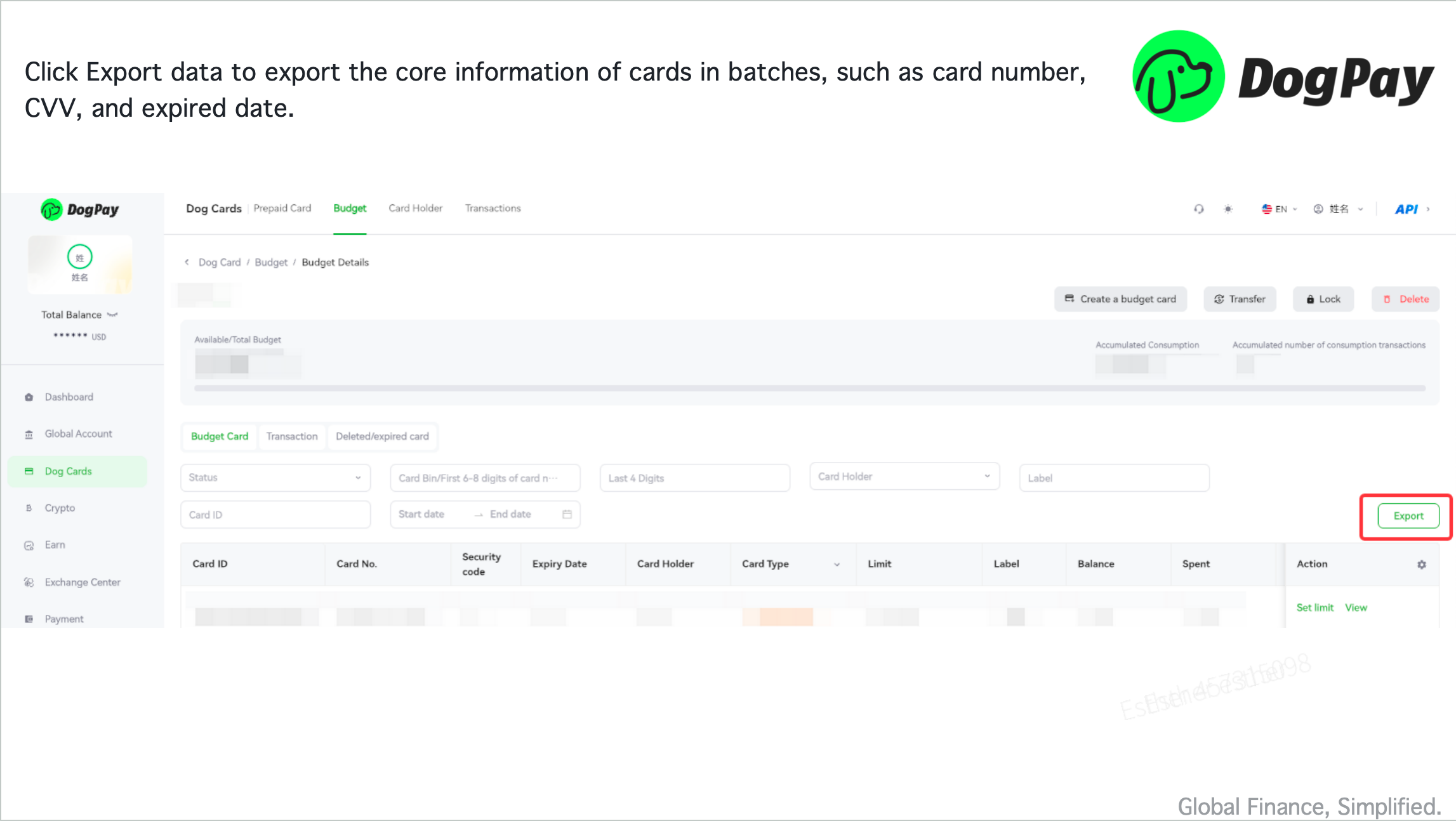The image size is (1456, 821).
Task: Click the Last 4 Digits field
Action: click(695, 478)
